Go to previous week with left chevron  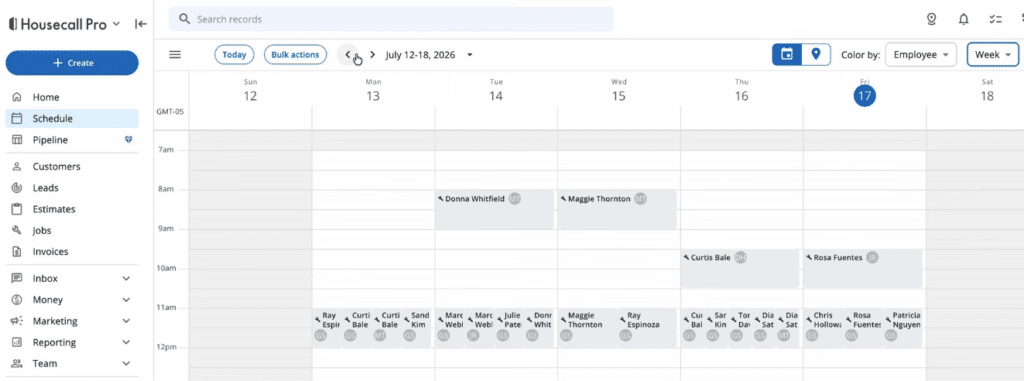pos(348,55)
